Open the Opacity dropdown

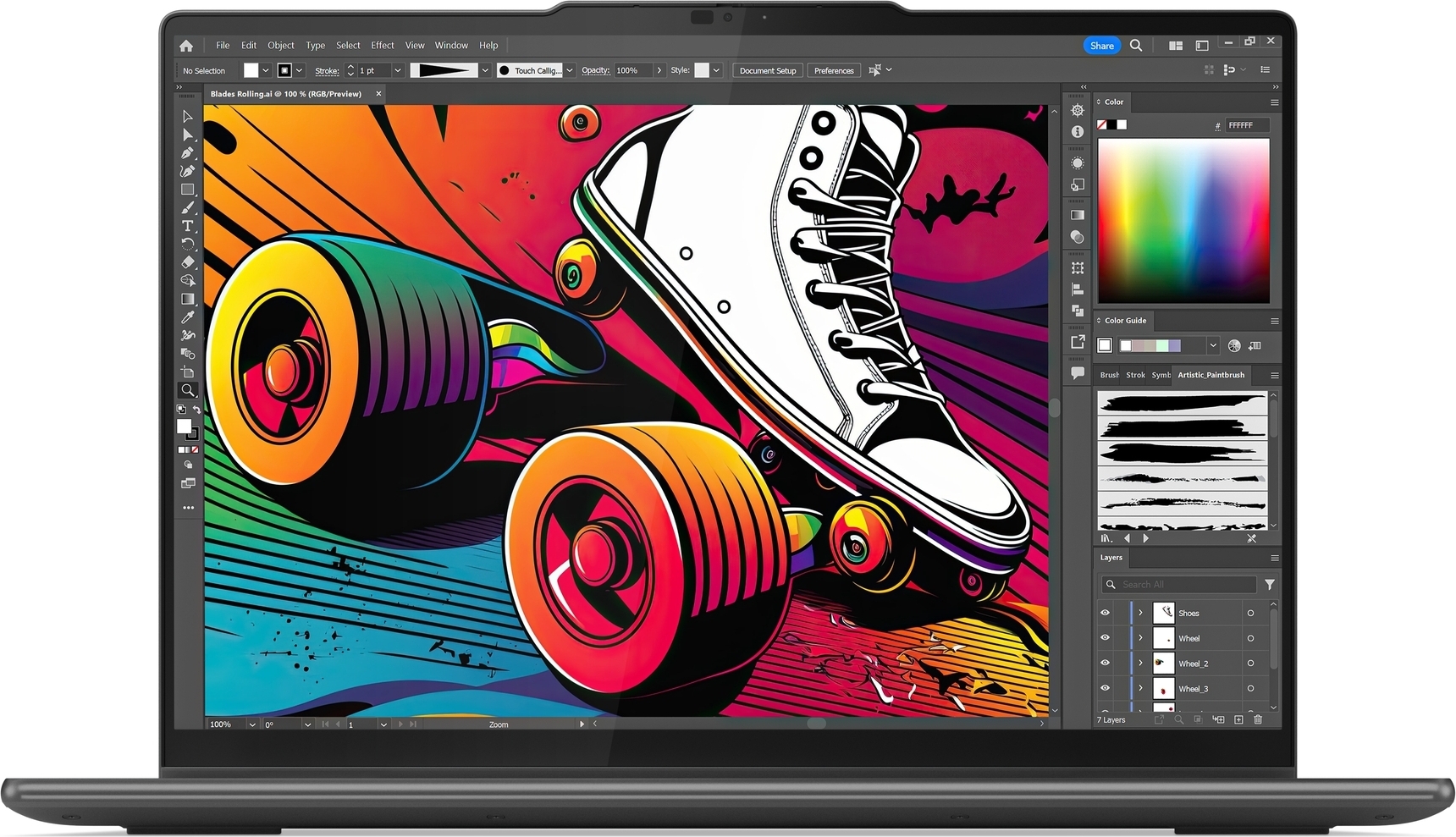659,70
